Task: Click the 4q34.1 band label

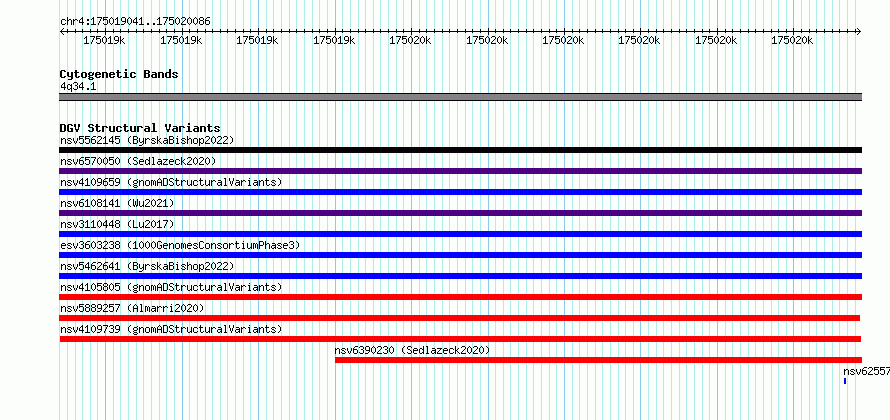Action: pyautogui.click(x=78, y=86)
